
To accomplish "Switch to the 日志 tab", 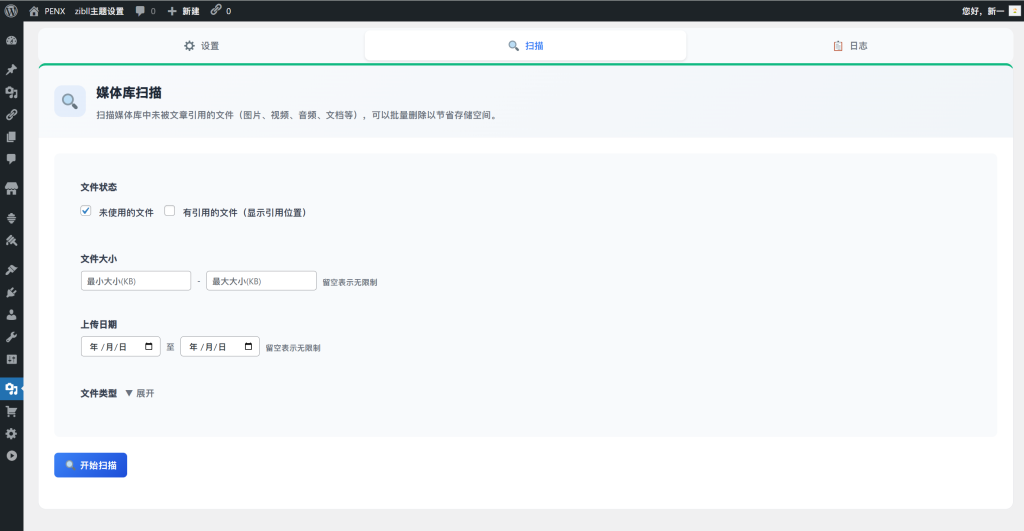I will [x=857, y=46].
